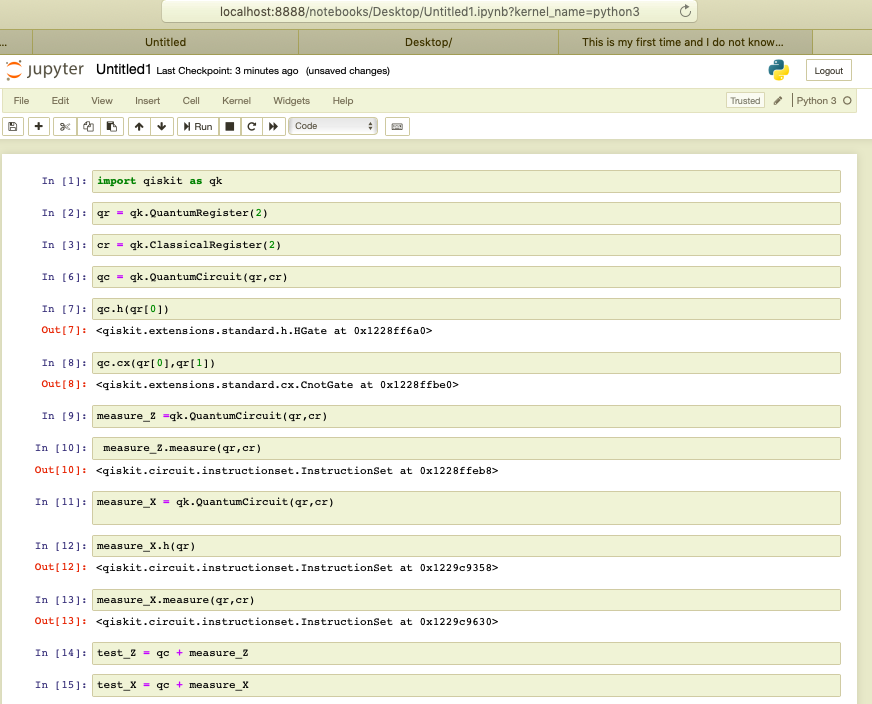872x704 pixels.
Task: Restart kernel and run all icon
Action: [x=274, y=127]
